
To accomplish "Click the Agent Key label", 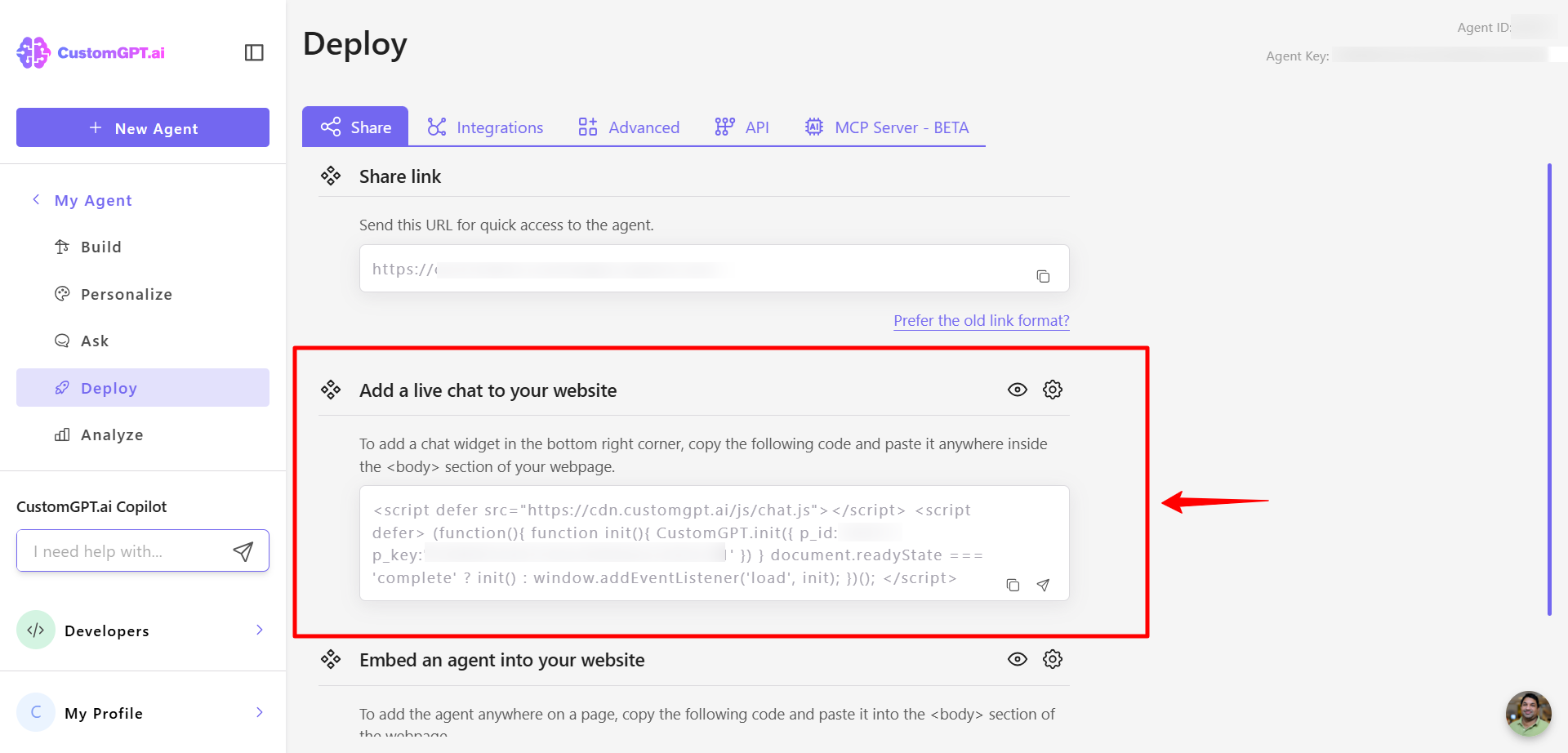I will 1298,56.
